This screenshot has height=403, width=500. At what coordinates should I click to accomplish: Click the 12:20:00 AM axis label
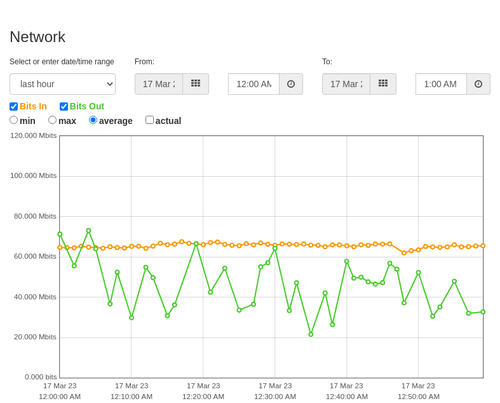click(x=203, y=397)
